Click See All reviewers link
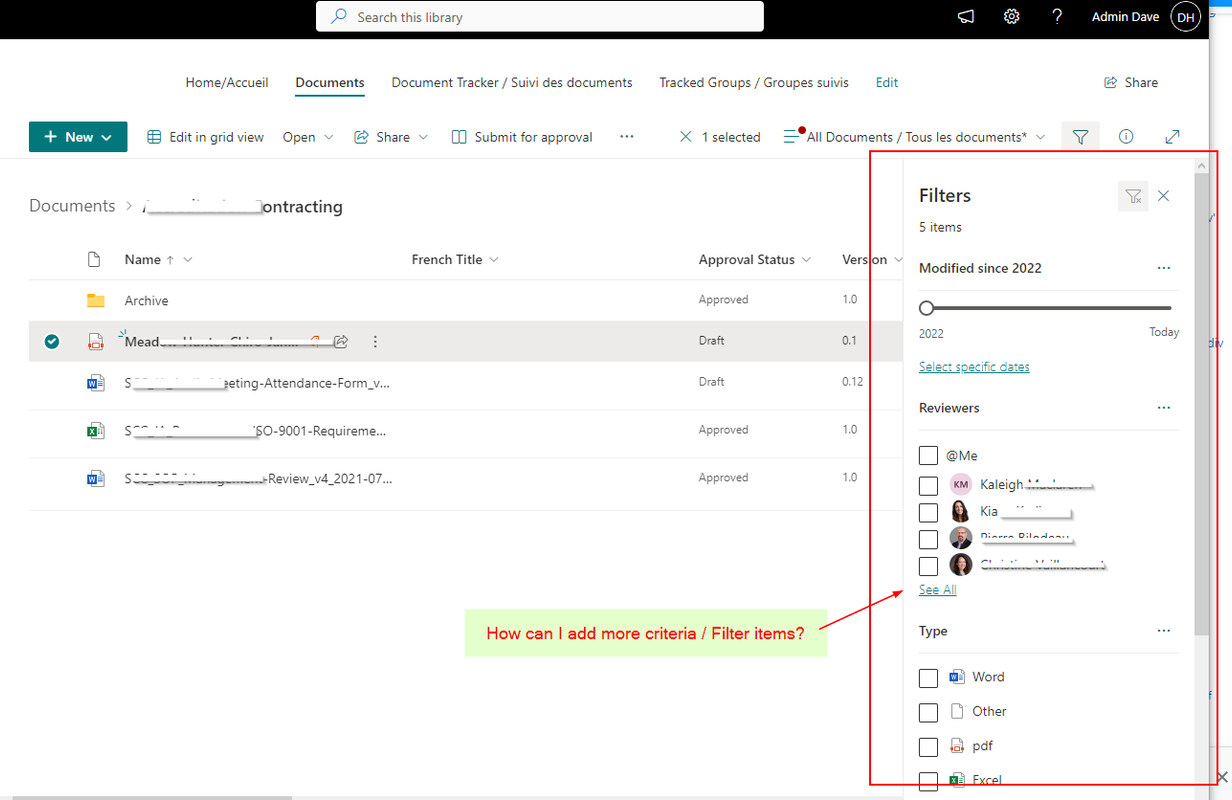Viewport: 1232px width, 800px height. (x=938, y=590)
